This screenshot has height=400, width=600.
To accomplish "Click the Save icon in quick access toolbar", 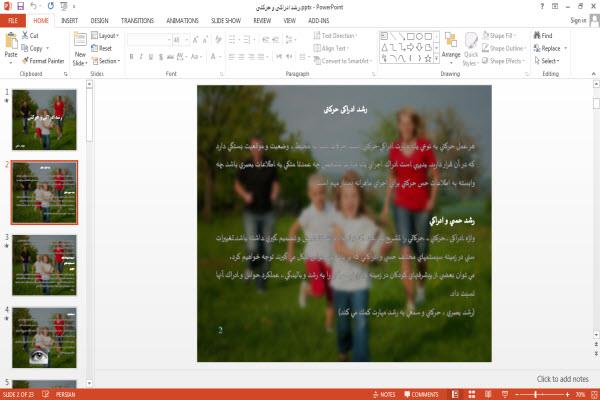I will click(x=20, y=6).
